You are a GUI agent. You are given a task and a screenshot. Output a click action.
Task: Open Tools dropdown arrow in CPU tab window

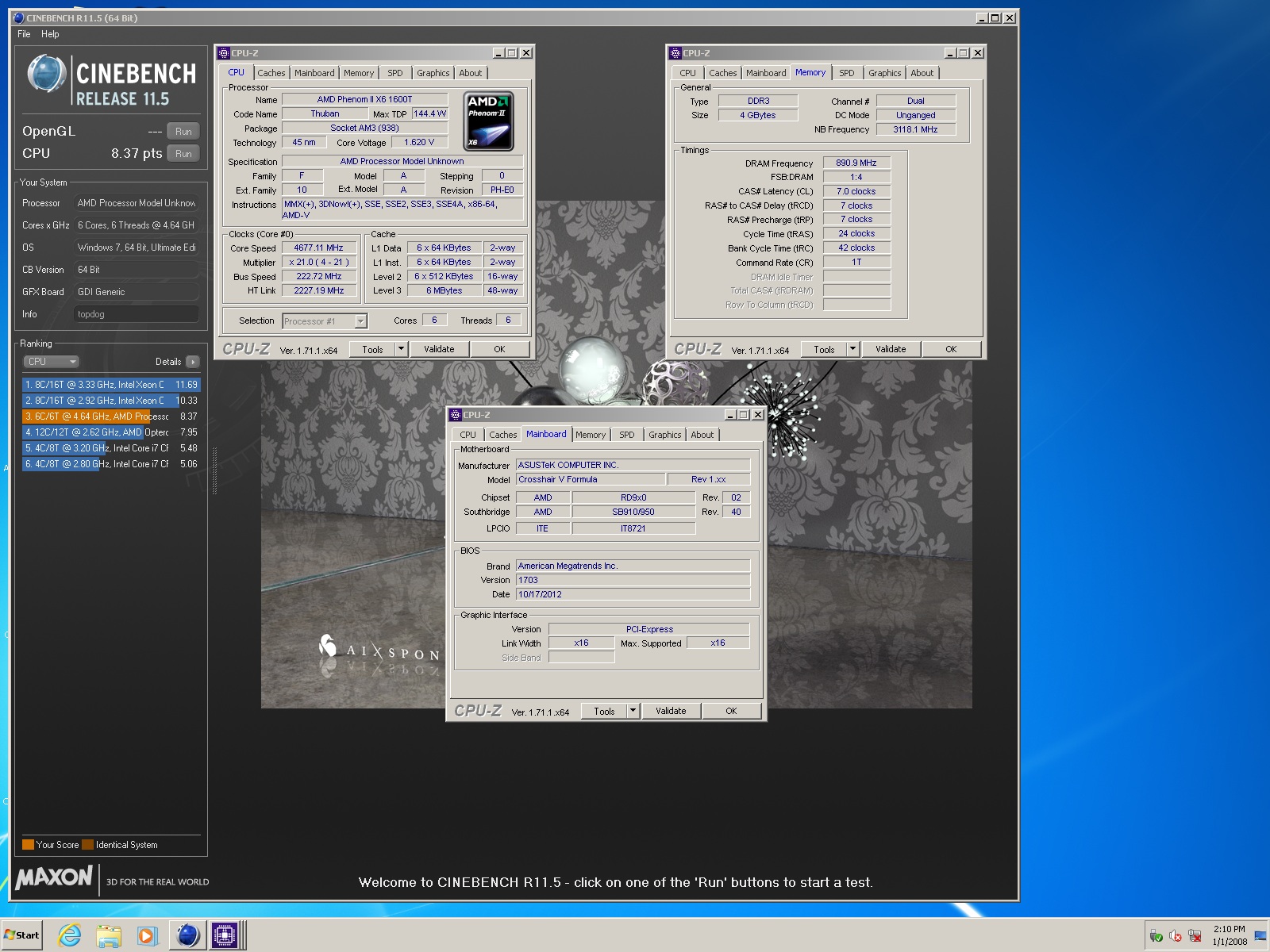[401, 349]
